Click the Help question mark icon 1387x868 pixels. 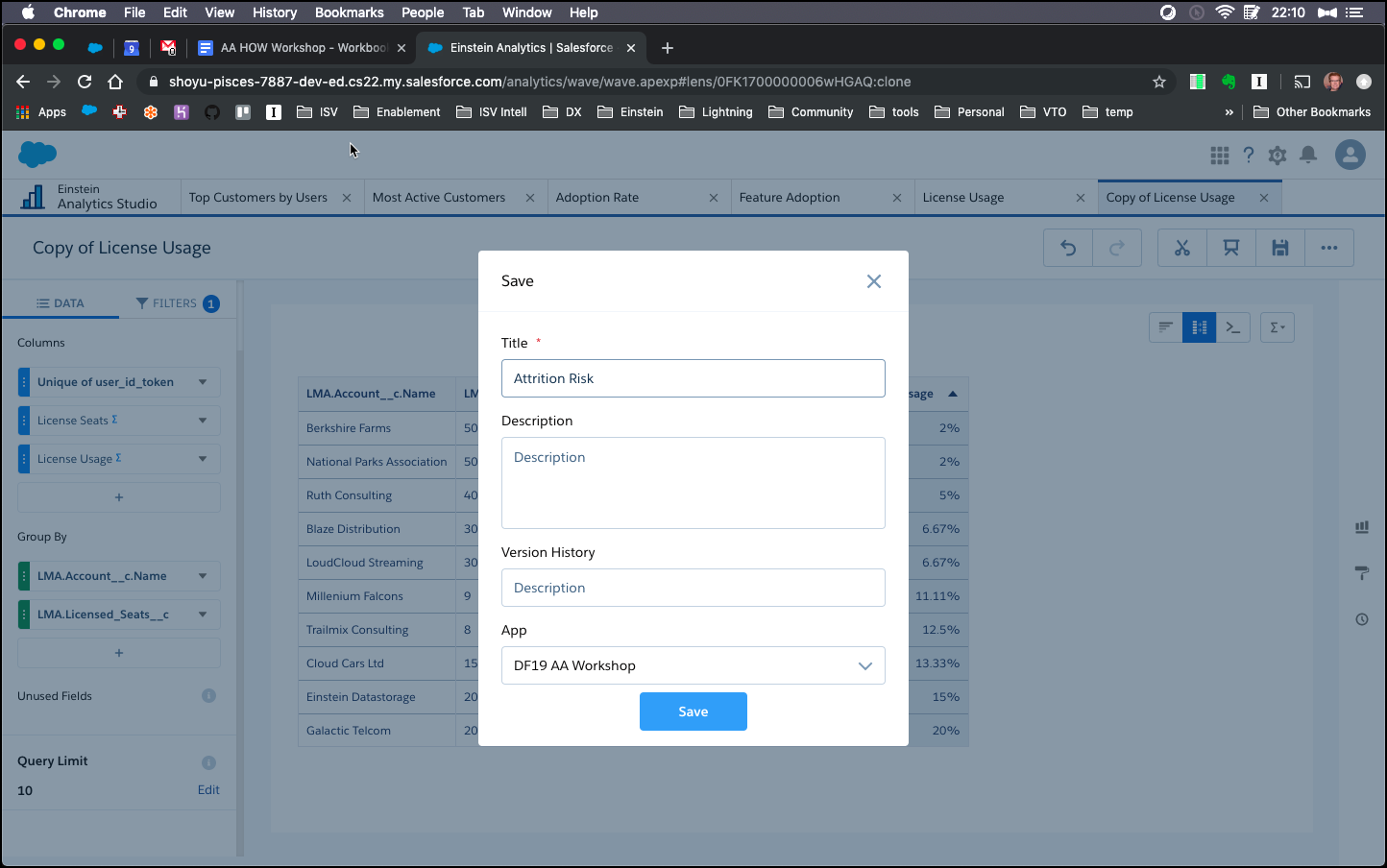pos(1249,156)
